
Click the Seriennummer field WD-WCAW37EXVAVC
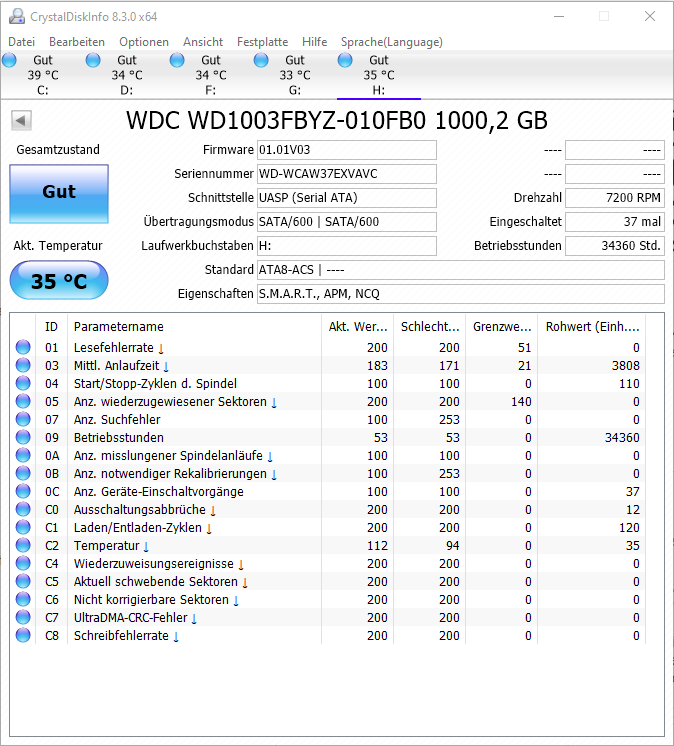click(347, 174)
